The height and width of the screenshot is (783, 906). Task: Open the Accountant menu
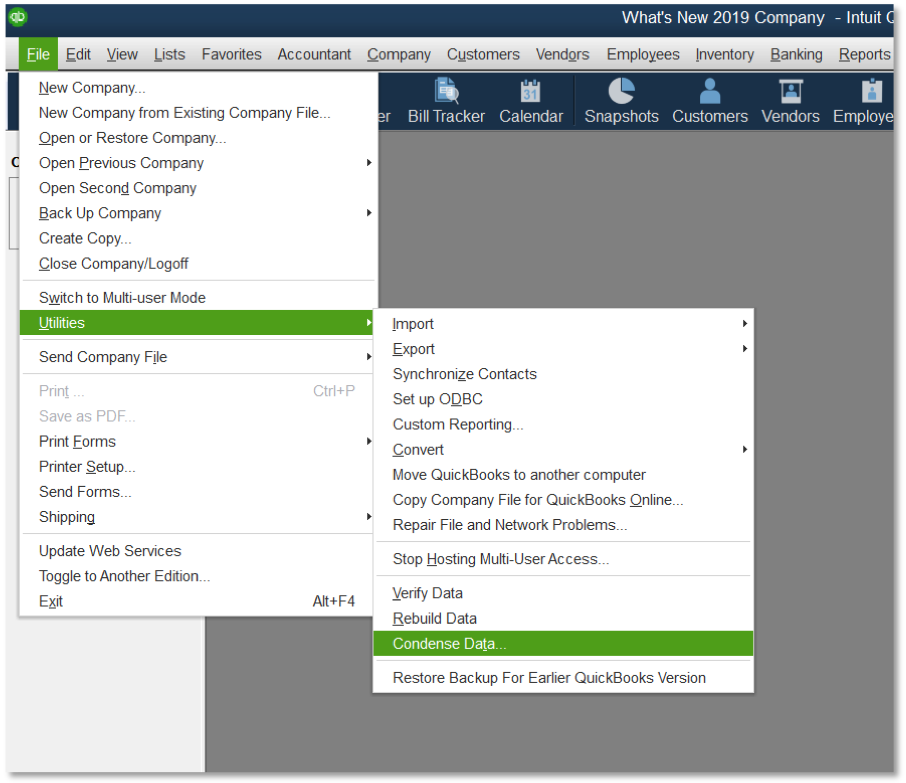coord(314,54)
